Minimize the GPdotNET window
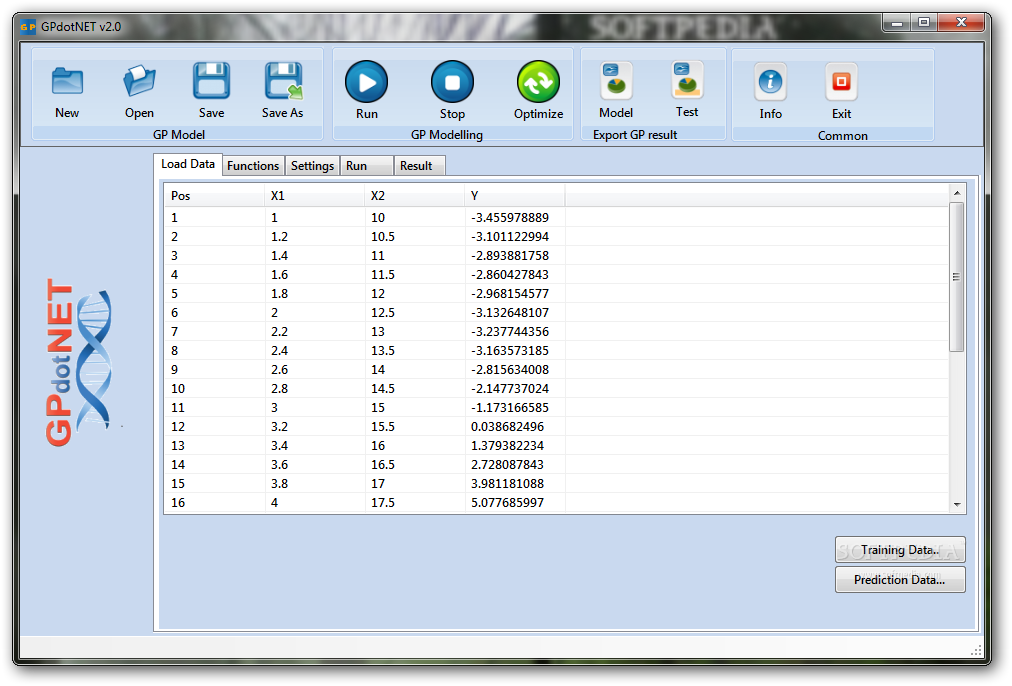The width and height of the screenshot is (1012, 686). 896,23
